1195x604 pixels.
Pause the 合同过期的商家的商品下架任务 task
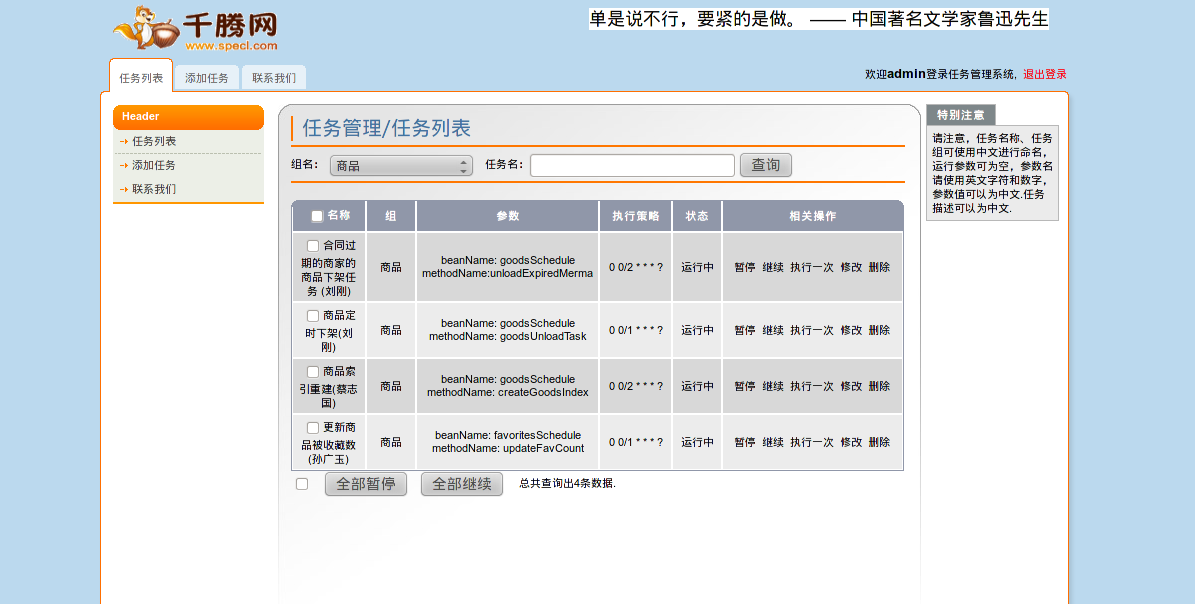point(745,267)
